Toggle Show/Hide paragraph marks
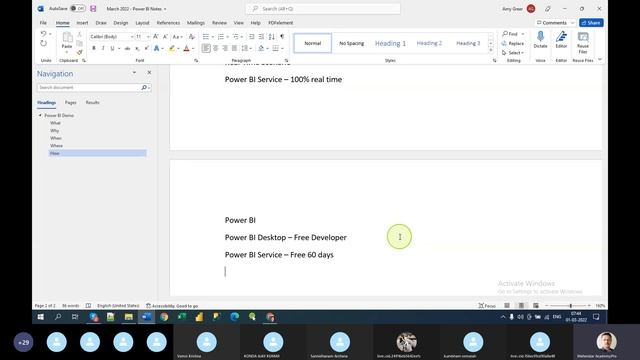 (282, 37)
